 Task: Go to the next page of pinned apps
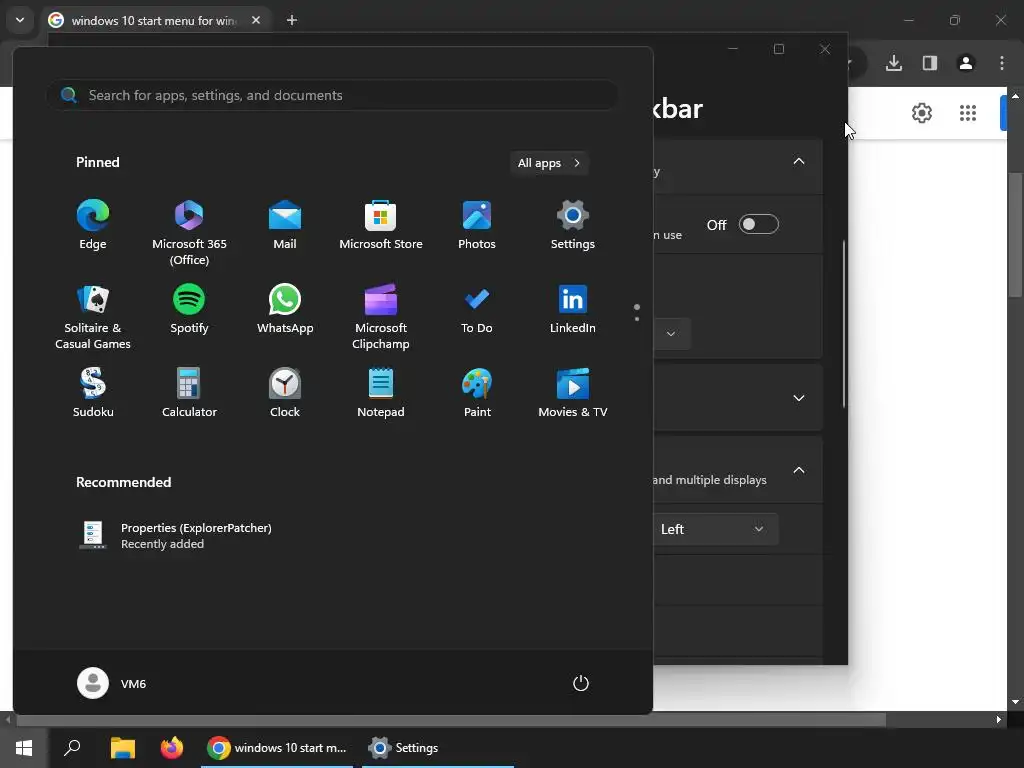(x=637, y=319)
